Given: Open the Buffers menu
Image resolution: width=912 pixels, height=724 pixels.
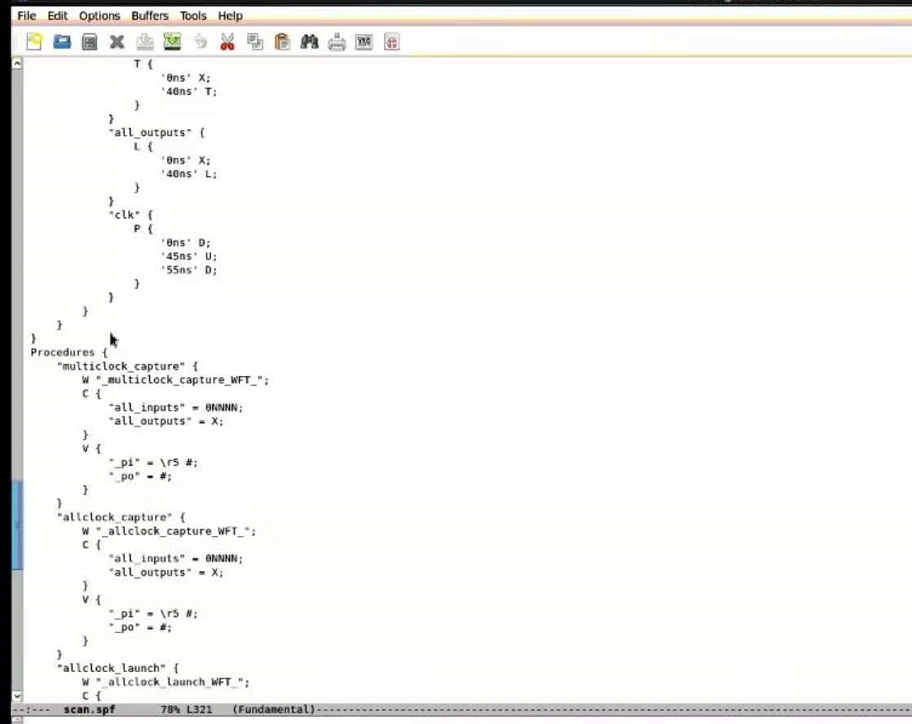Looking at the screenshot, I should point(149,16).
